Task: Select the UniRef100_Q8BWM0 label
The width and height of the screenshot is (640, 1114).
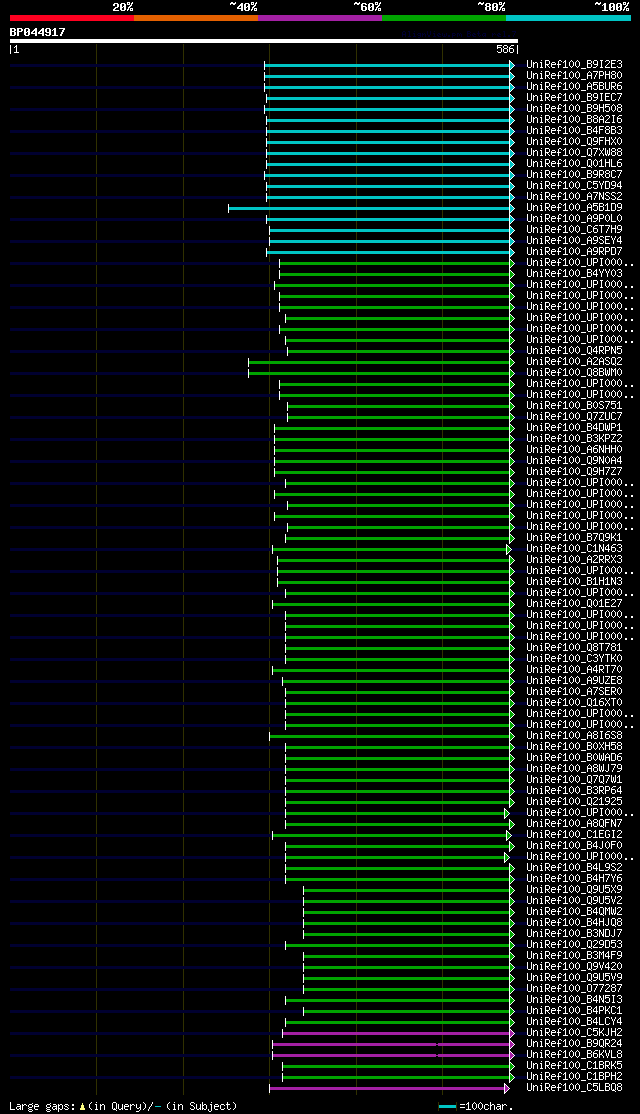Action: pos(574,373)
